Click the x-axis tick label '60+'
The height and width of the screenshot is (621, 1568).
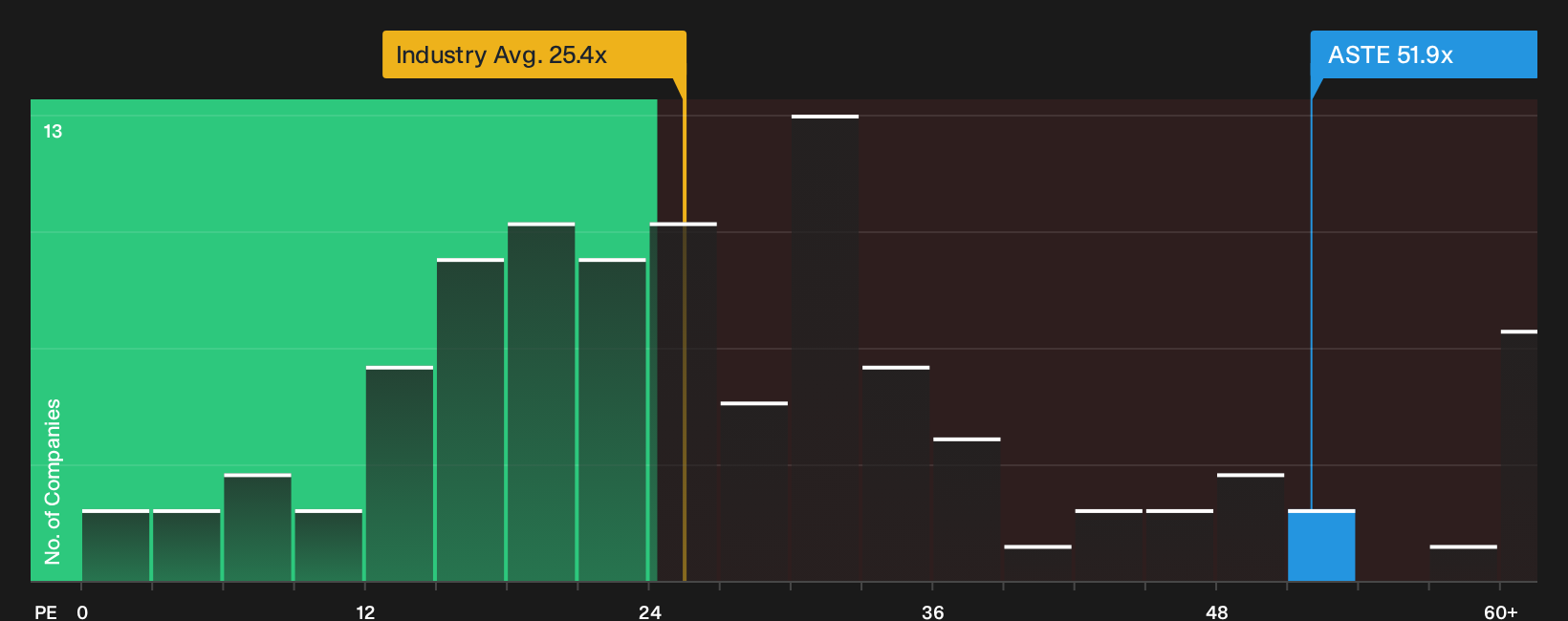(1500, 612)
